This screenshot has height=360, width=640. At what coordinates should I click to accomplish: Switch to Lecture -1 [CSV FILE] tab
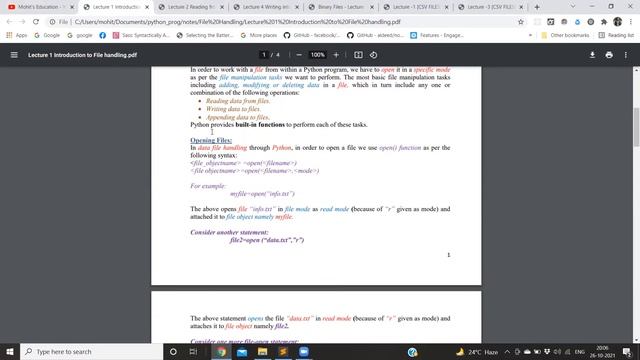416,7
